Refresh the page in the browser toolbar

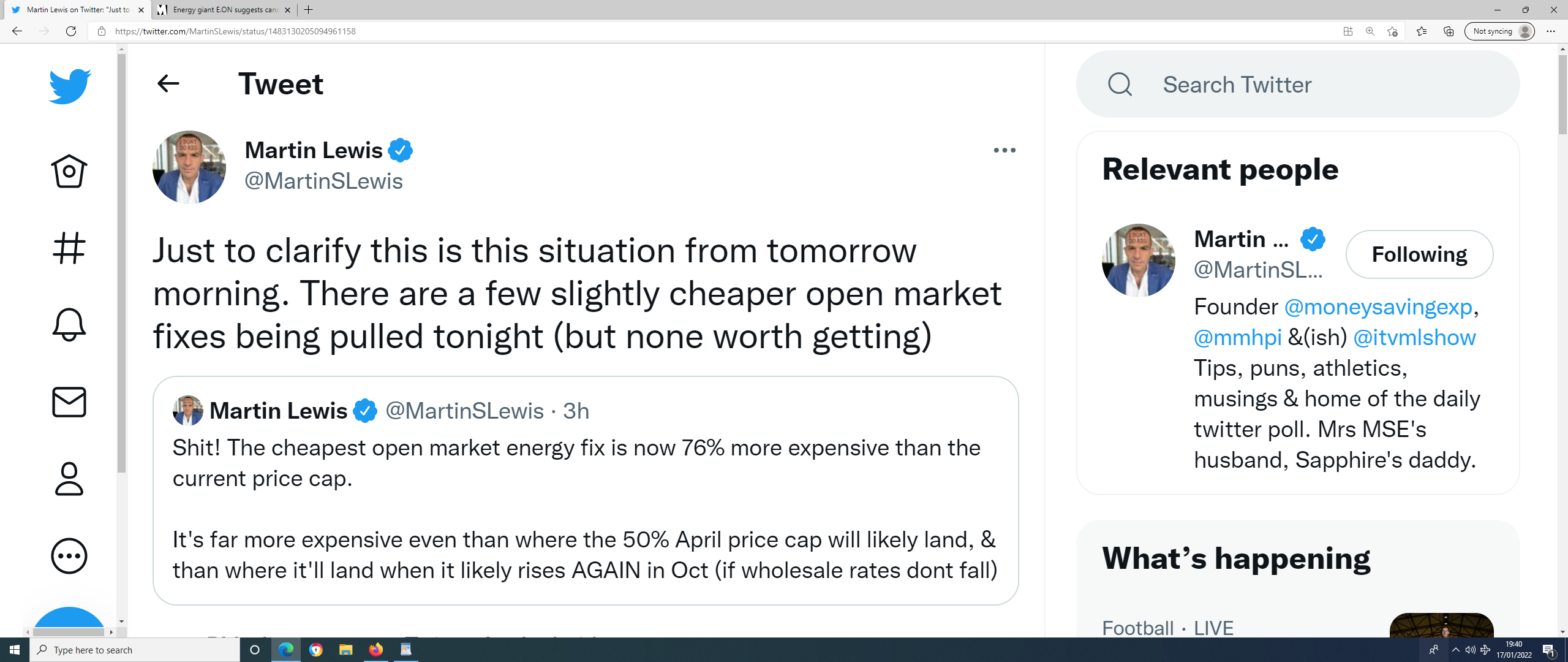71,31
